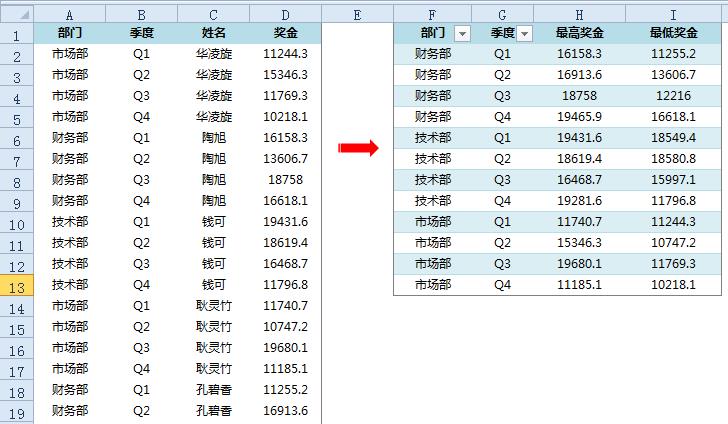Open the 季度 filter dropdown in pivot table
Viewport: 728px width, 424px height.
525,33
